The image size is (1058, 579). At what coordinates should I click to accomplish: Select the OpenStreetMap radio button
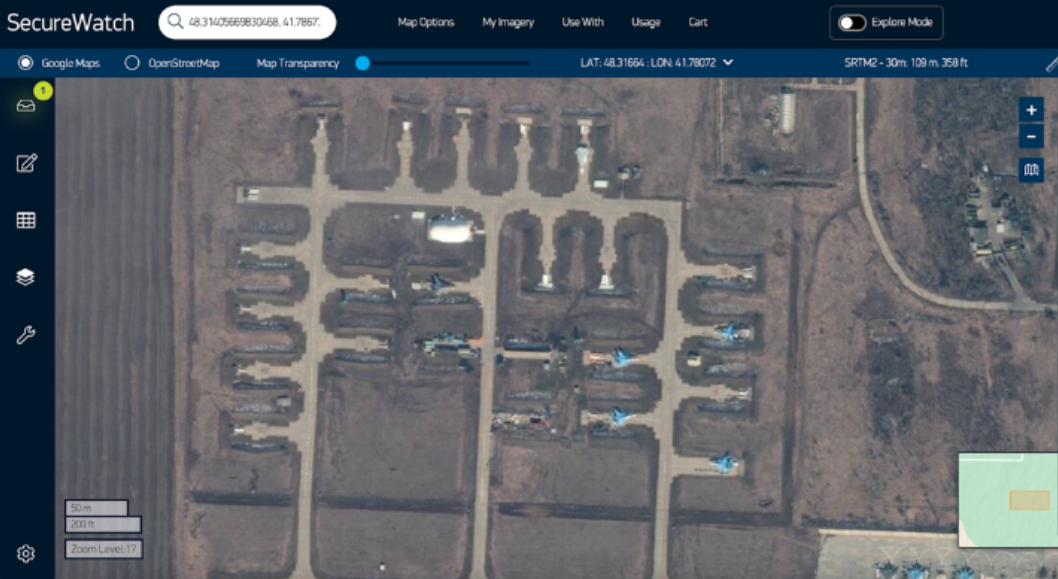pyautogui.click(x=132, y=63)
